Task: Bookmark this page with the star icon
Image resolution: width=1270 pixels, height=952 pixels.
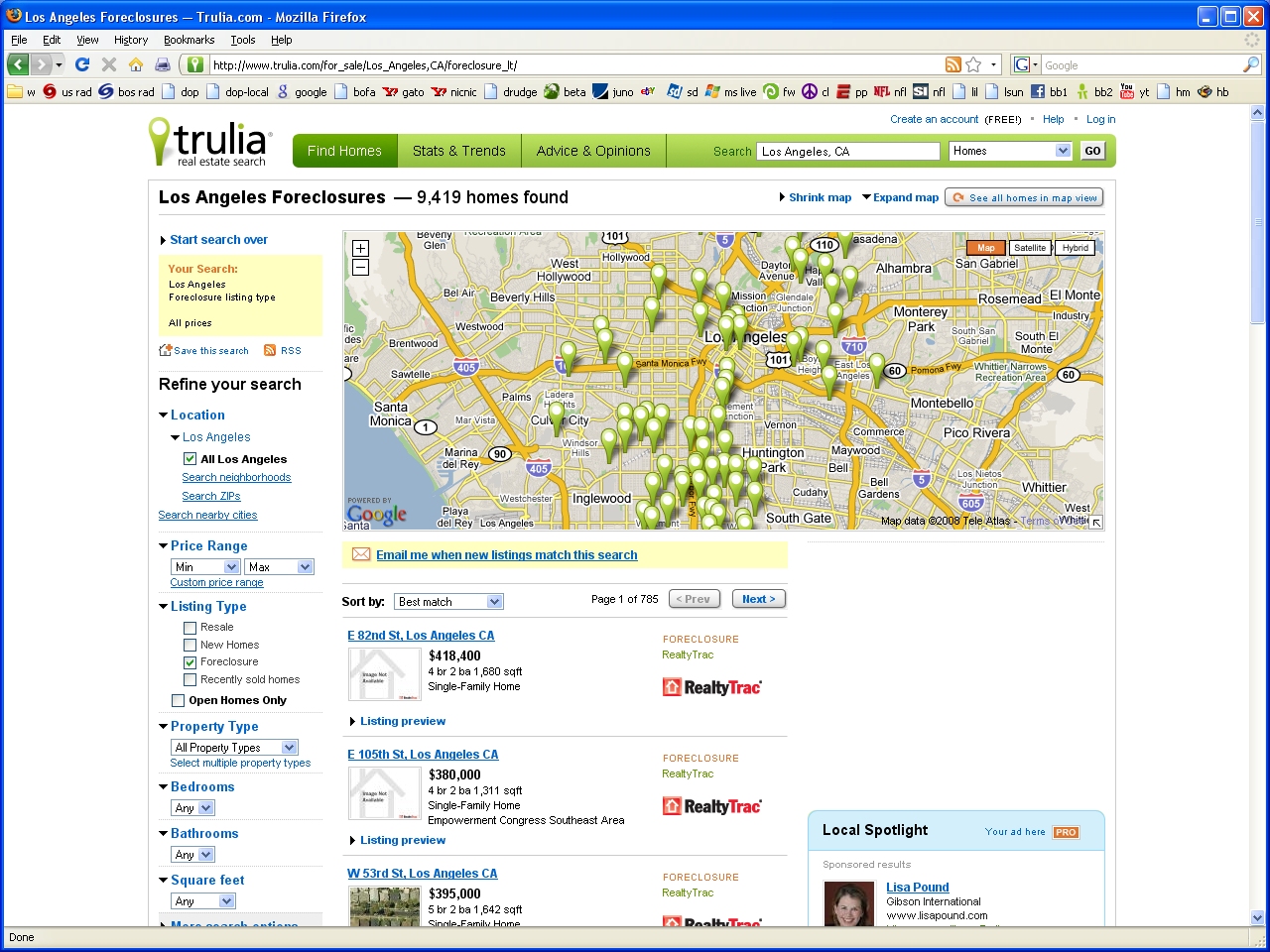Action: click(x=973, y=64)
